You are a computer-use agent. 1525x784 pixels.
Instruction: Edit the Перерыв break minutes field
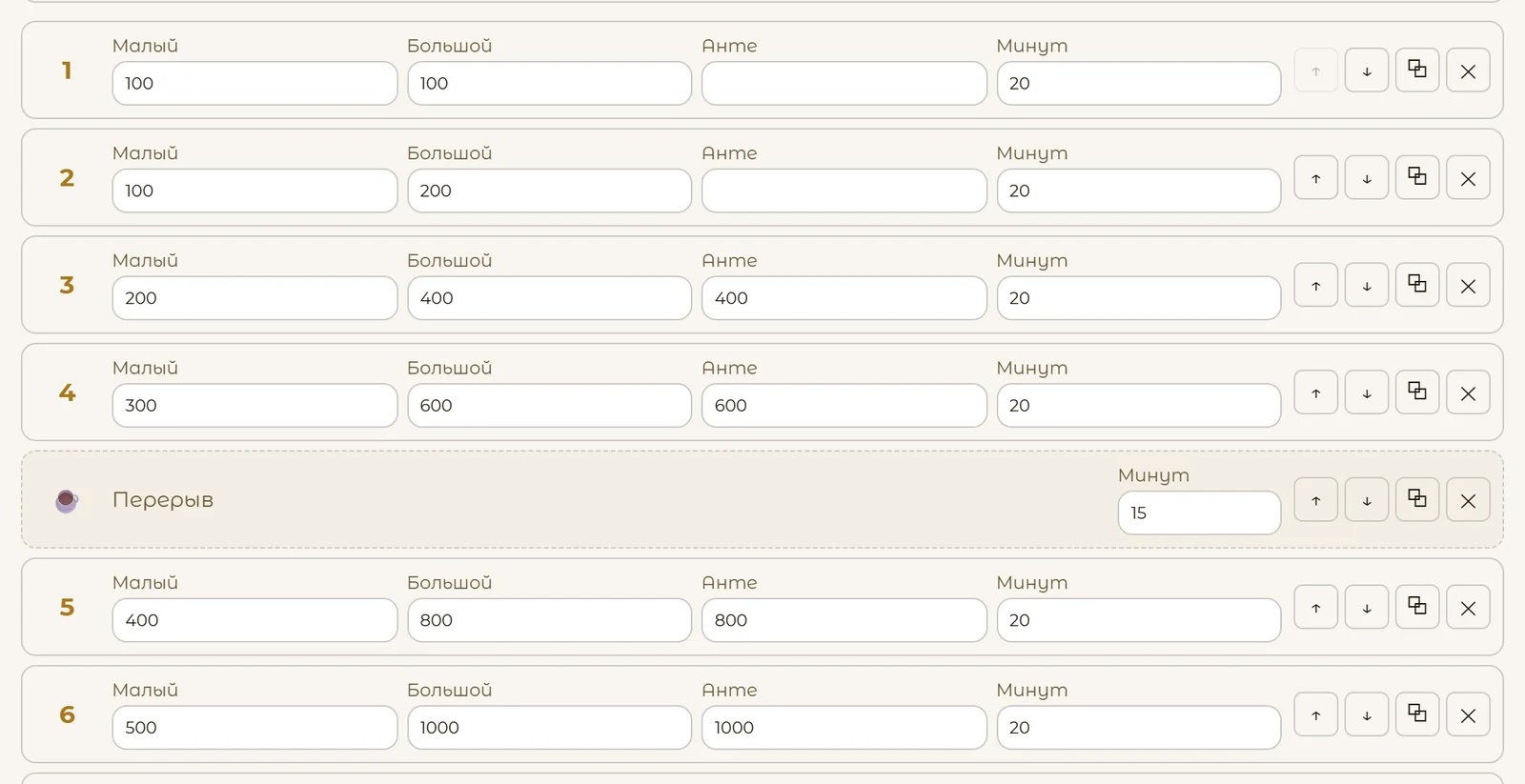tap(1199, 513)
